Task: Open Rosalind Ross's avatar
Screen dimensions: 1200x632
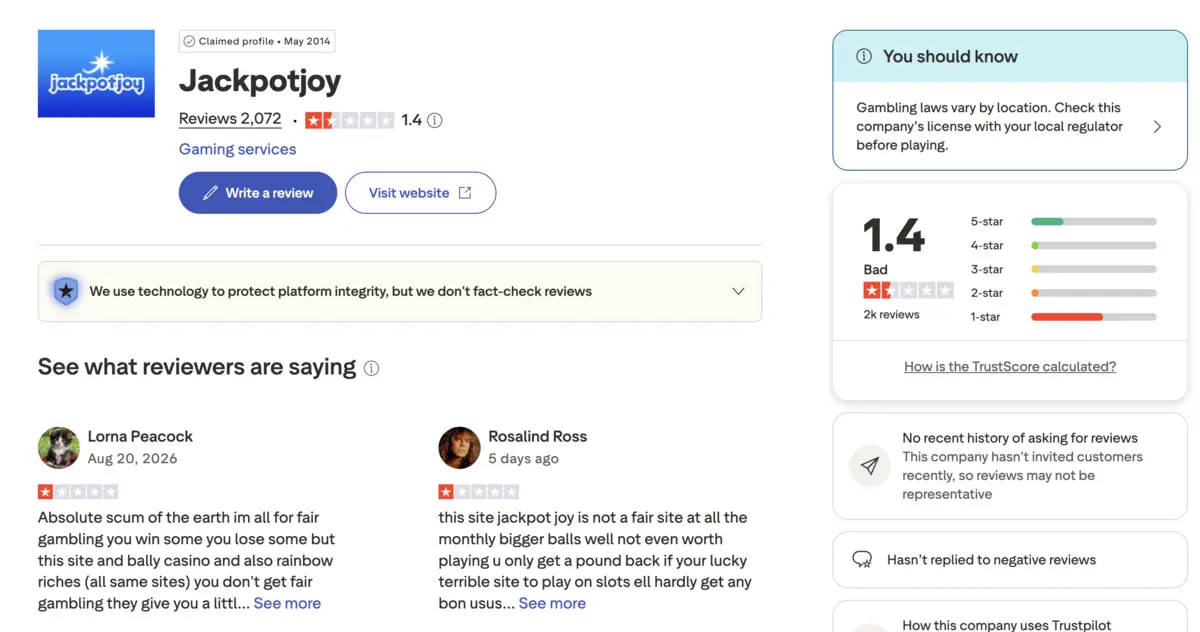Action: click(459, 448)
